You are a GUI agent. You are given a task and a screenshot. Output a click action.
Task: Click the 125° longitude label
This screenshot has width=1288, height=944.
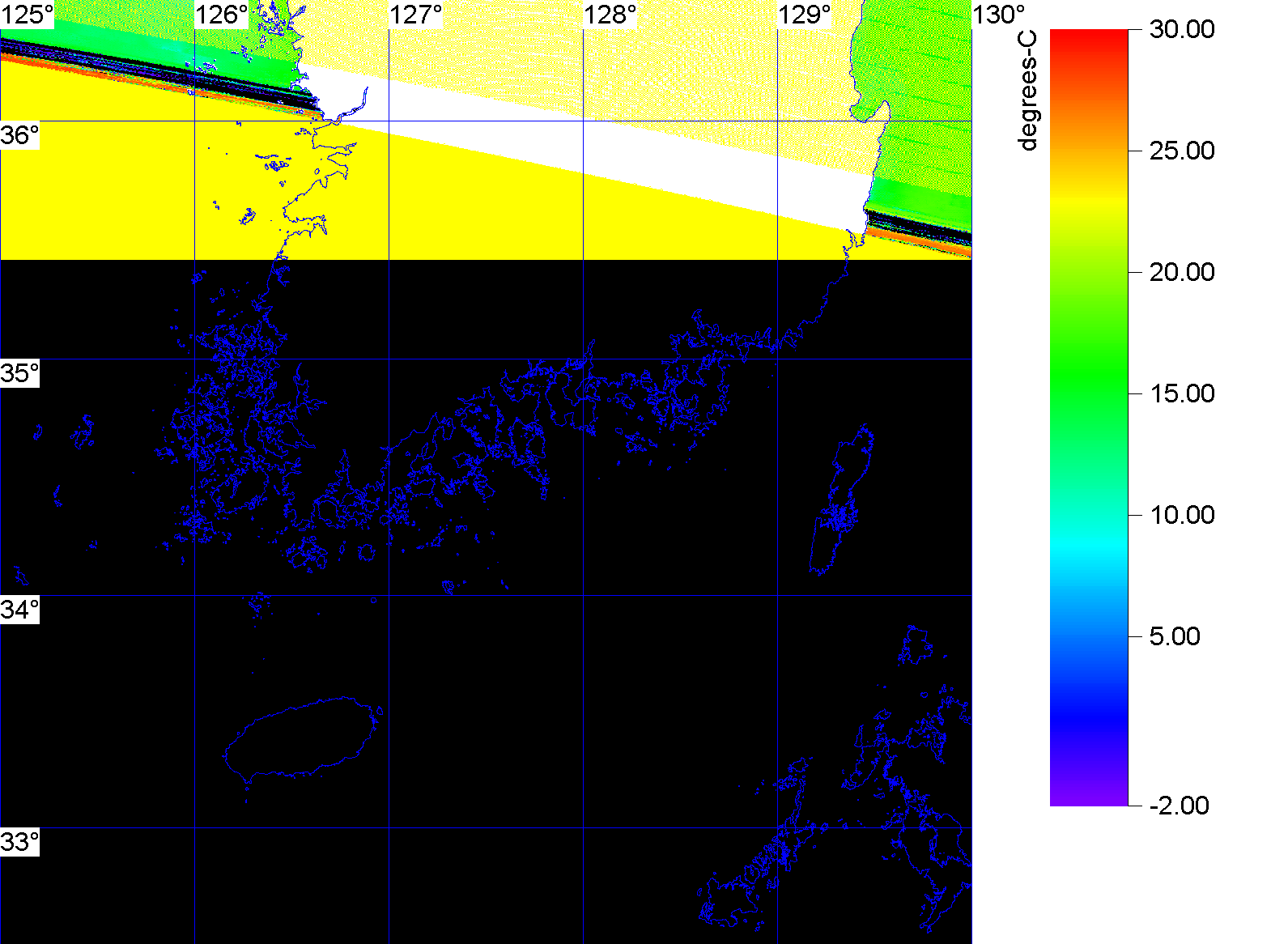click(27, 15)
